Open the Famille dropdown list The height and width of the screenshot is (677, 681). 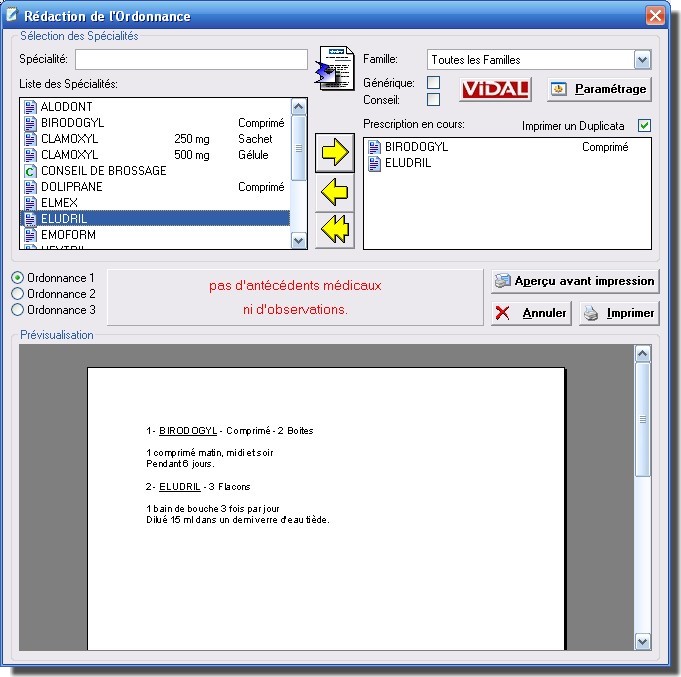[642, 60]
